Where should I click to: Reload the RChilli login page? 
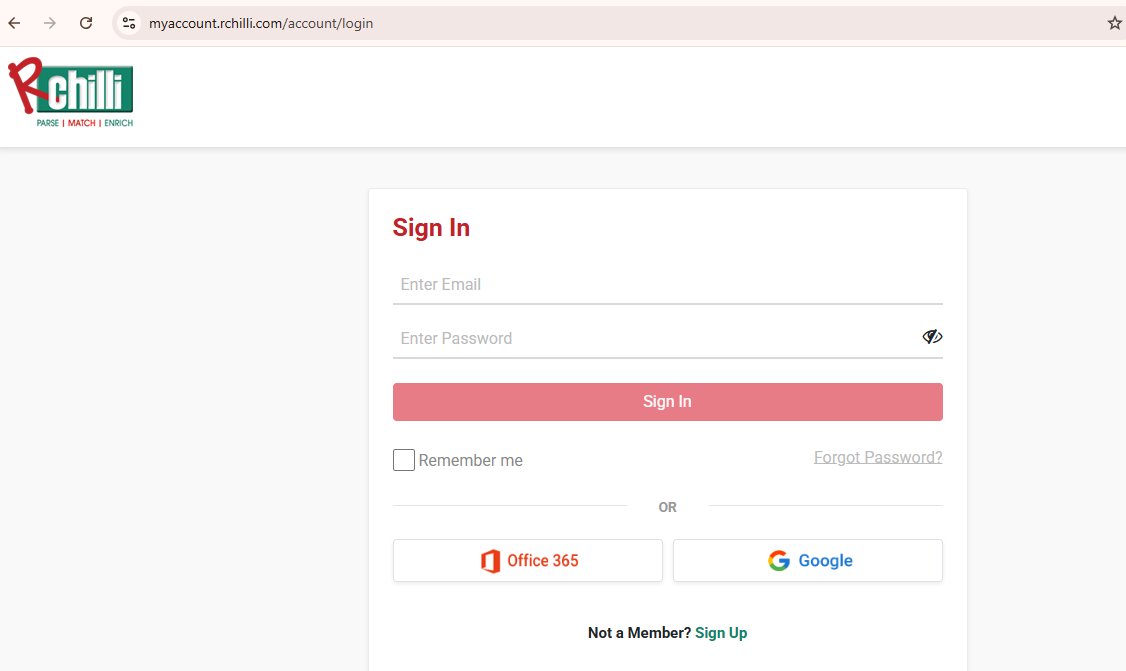pos(86,23)
